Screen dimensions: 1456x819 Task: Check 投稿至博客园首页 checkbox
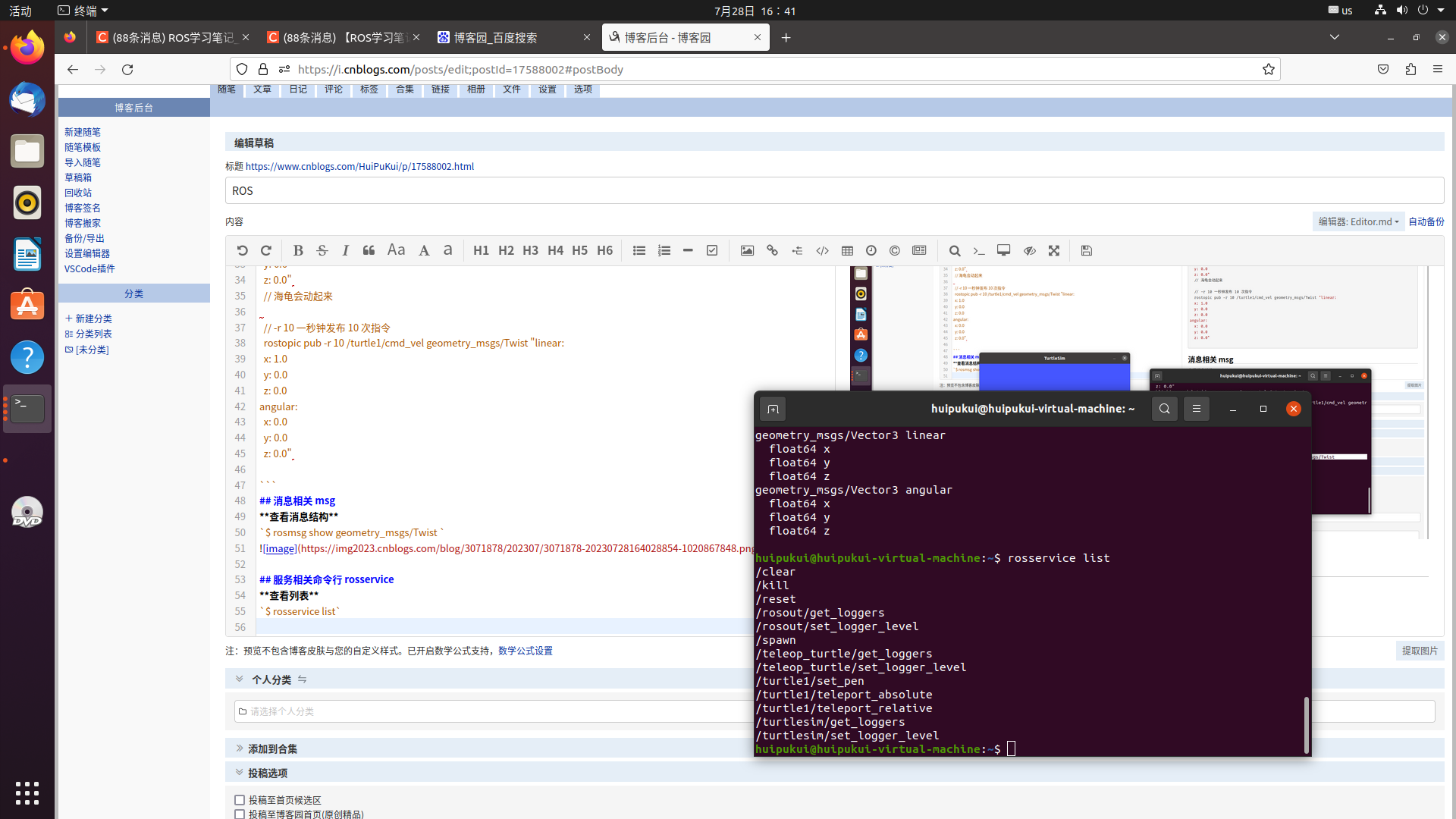[x=240, y=814]
